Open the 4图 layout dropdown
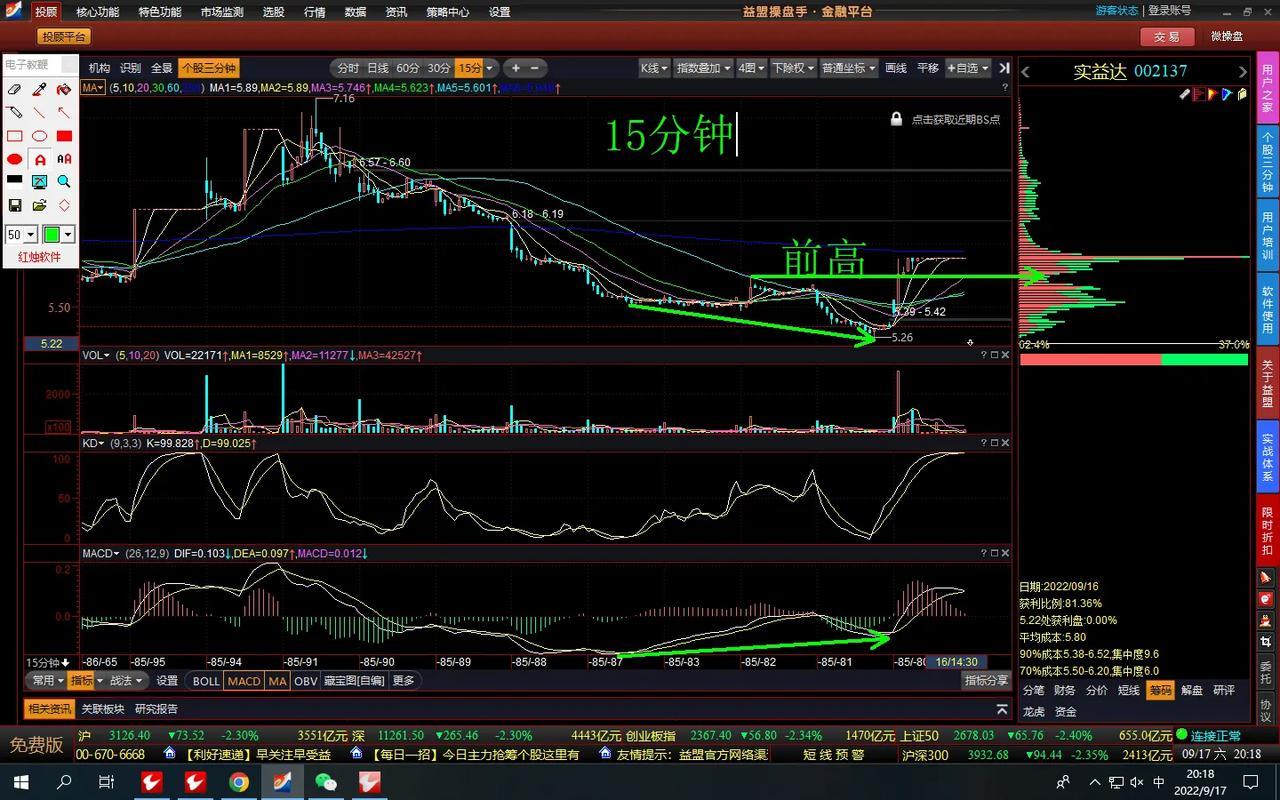This screenshot has height=800, width=1280. click(751, 68)
